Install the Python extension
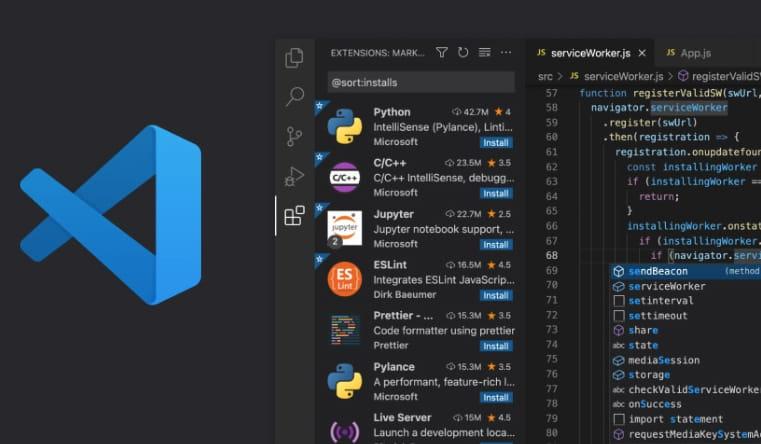This screenshot has width=761, height=444. [496, 143]
